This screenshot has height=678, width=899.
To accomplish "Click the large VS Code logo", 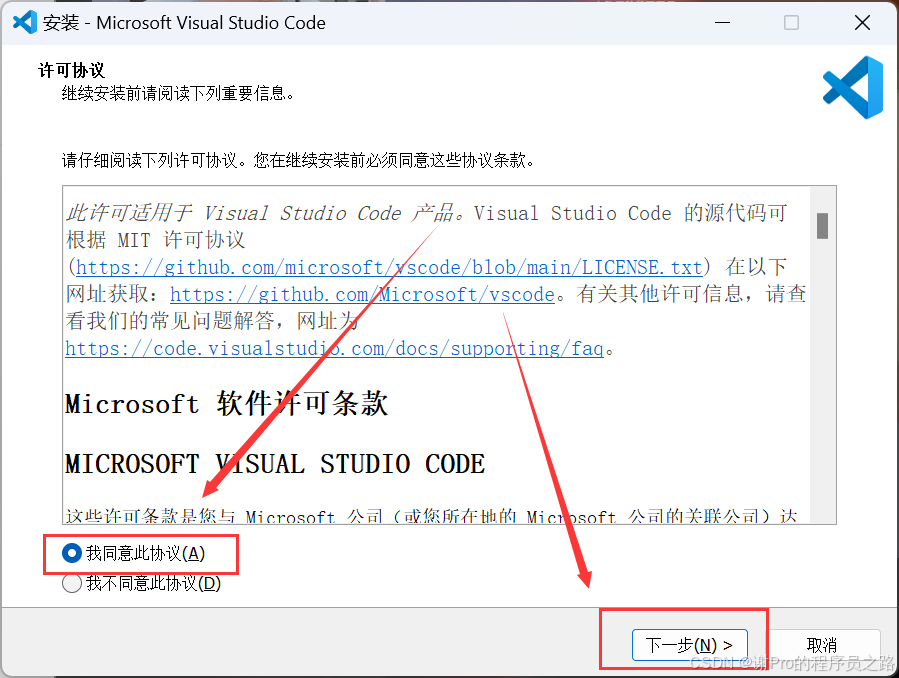I will tap(853, 88).
